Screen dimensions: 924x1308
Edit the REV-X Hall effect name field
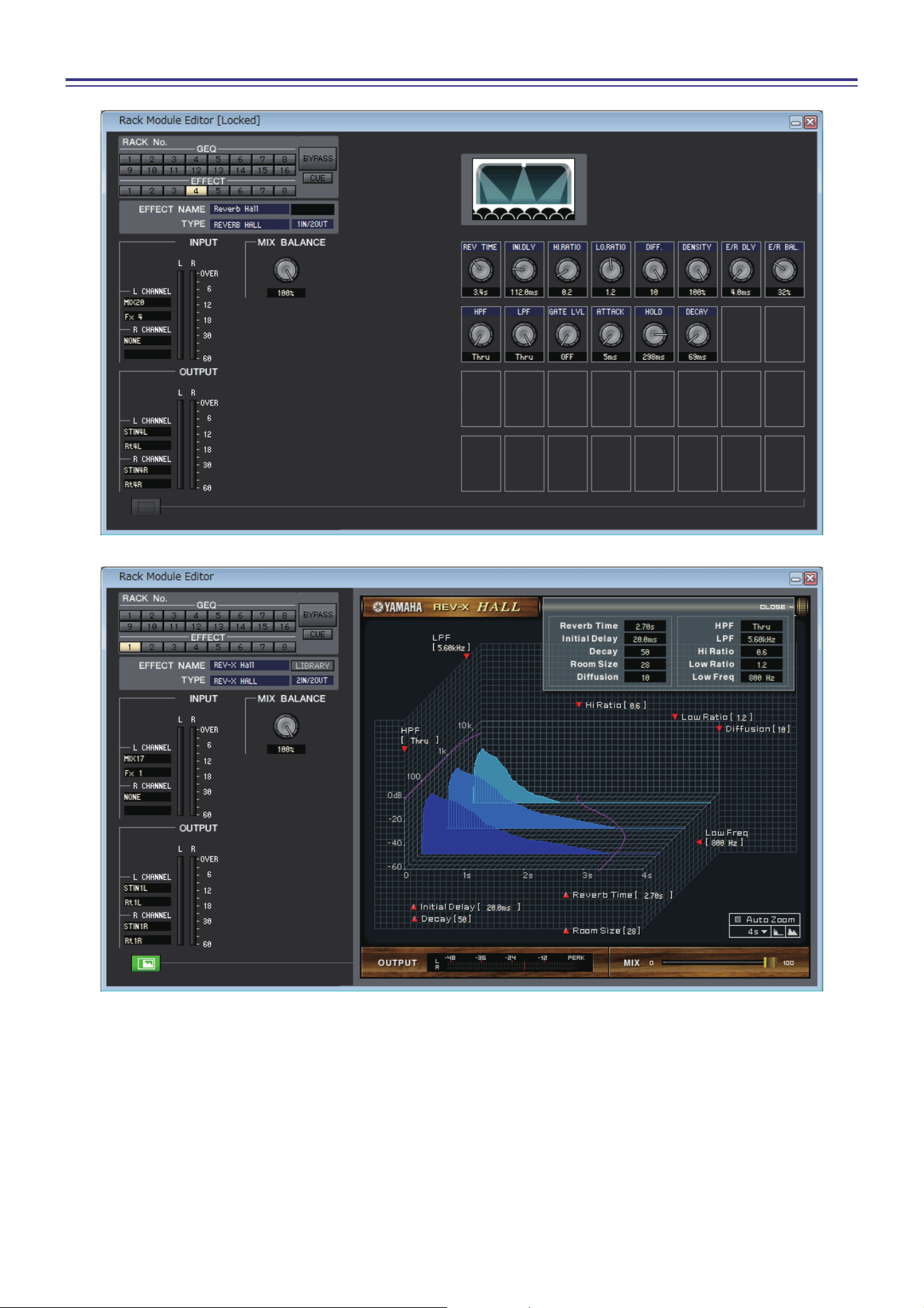click(x=249, y=665)
